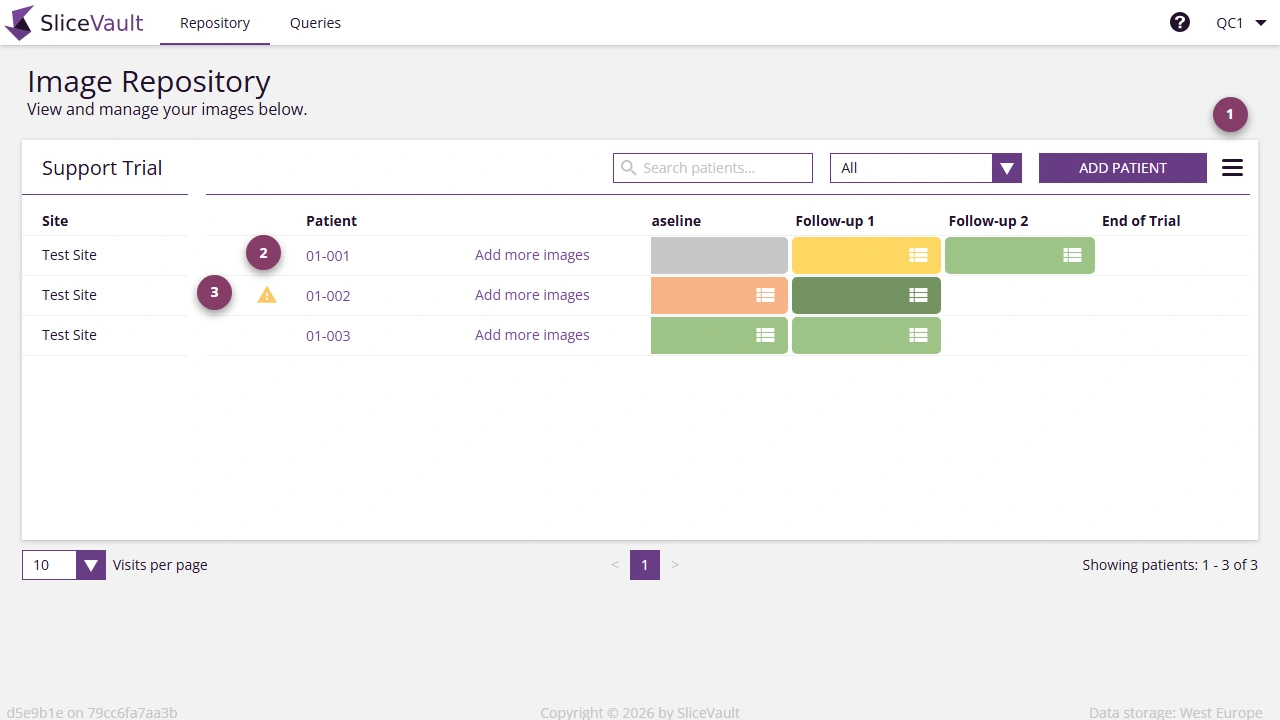Open the hamburger menu beside ADD PATIENT
This screenshot has height=720, width=1280.
pos(1232,167)
